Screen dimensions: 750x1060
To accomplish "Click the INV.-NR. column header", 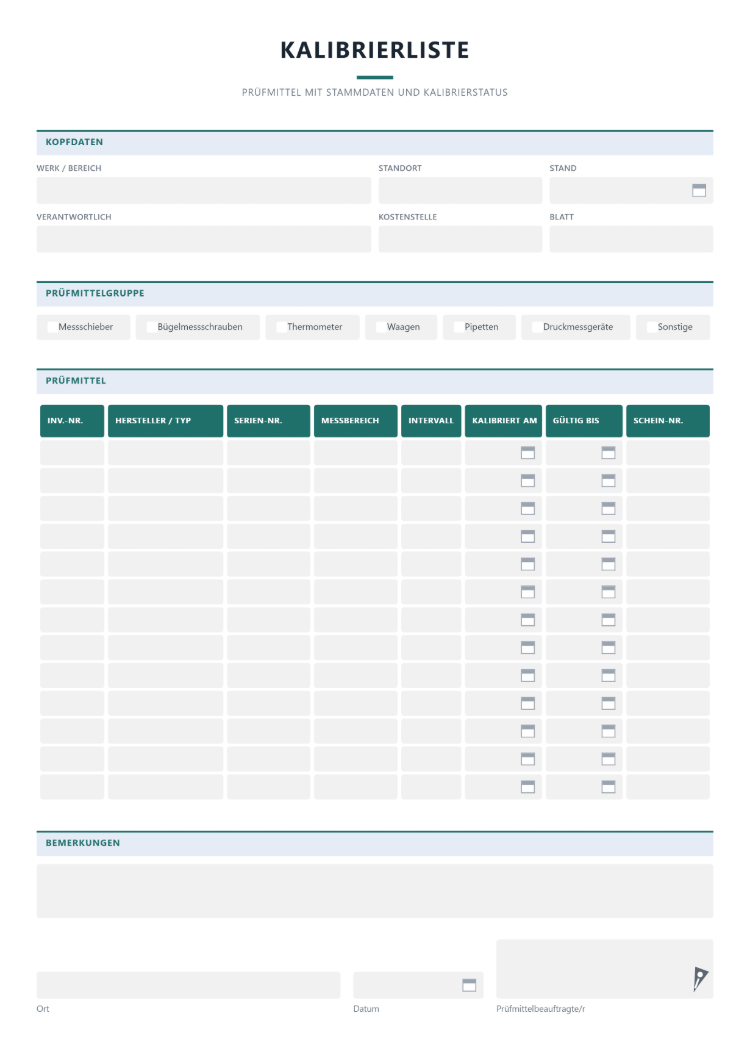I will [72, 421].
